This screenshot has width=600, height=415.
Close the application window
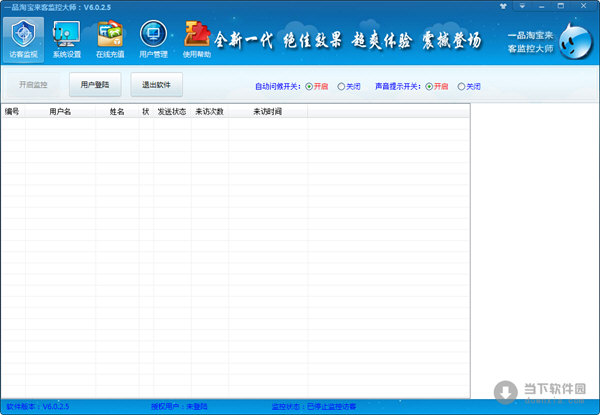(584, 6)
